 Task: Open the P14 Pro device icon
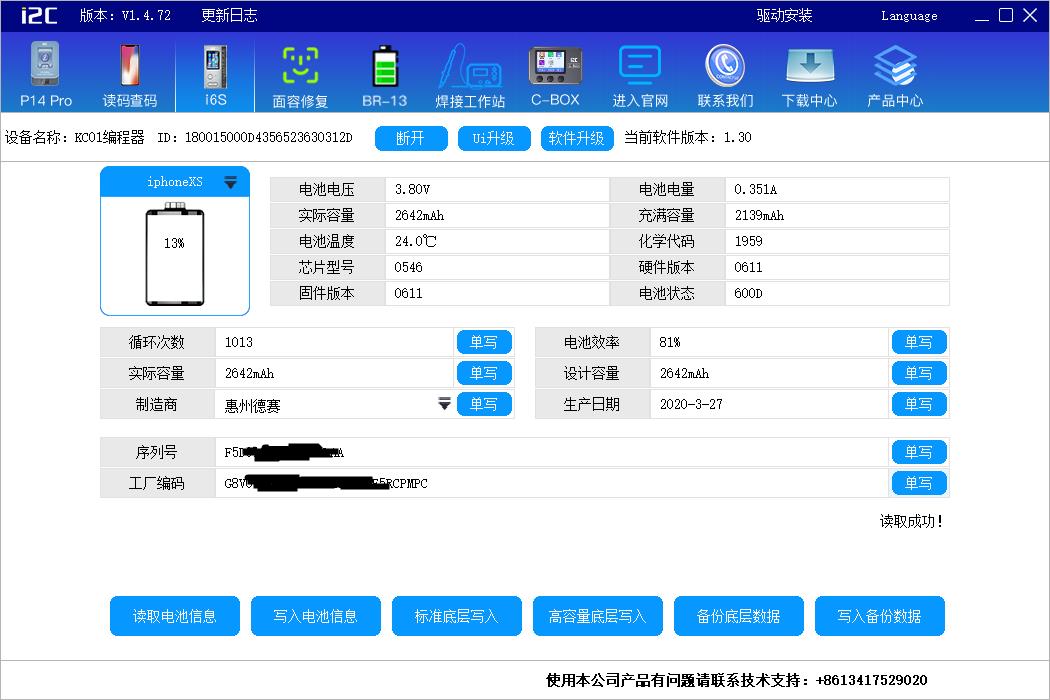coord(46,66)
